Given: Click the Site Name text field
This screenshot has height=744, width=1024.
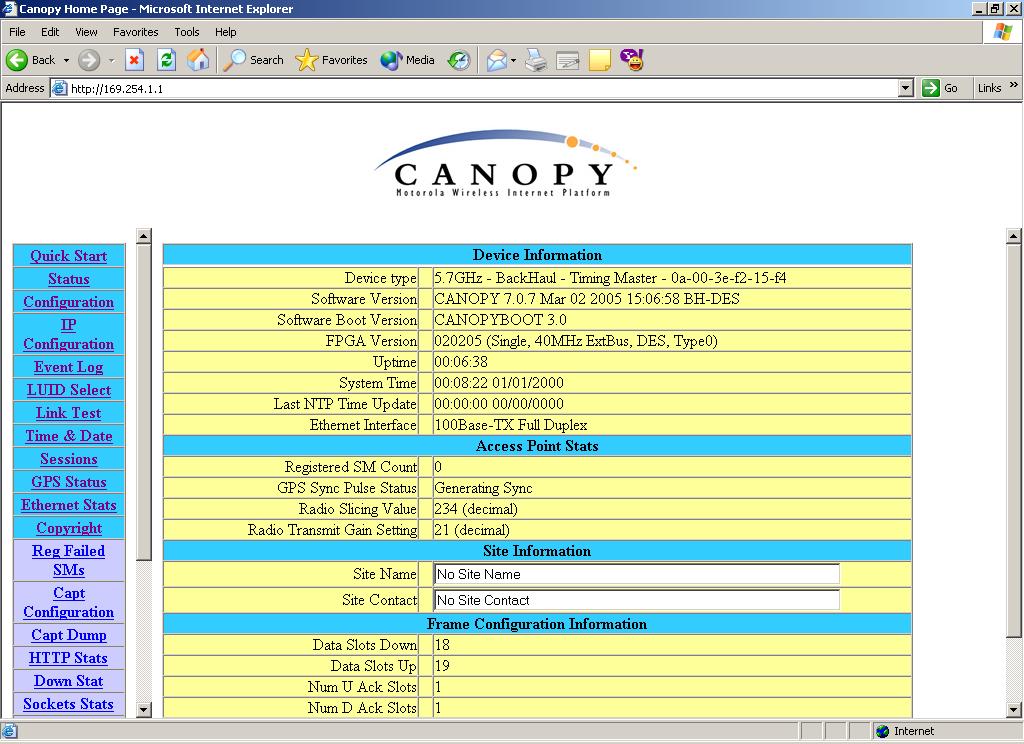Looking at the screenshot, I should coord(636,574).
